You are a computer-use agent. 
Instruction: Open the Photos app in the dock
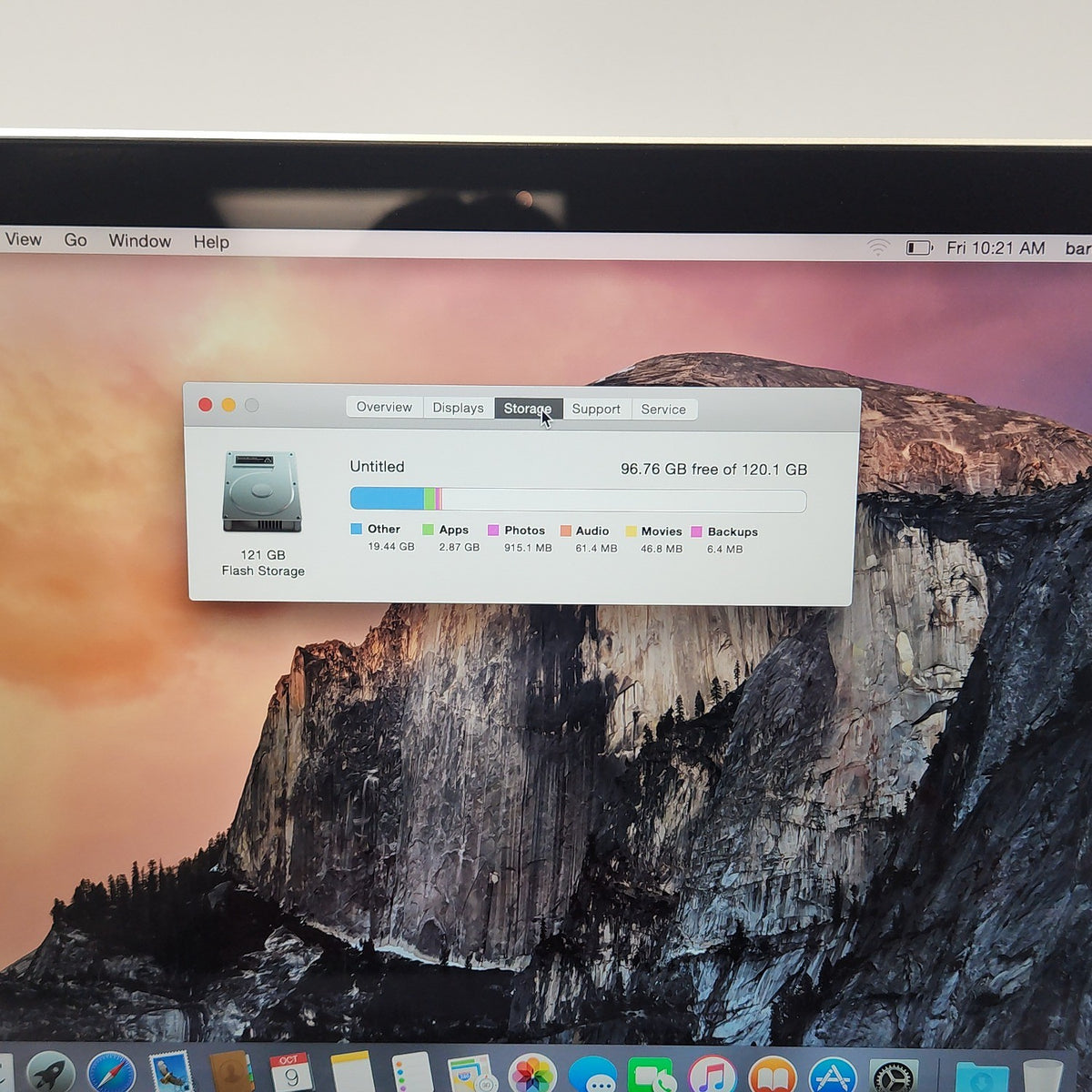(531, 1075)
